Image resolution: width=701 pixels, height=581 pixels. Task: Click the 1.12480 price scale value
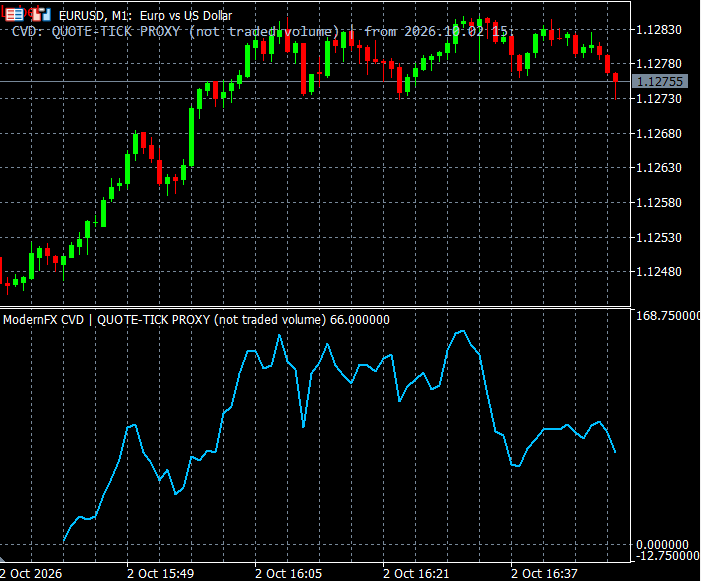(x=659, y=271)
